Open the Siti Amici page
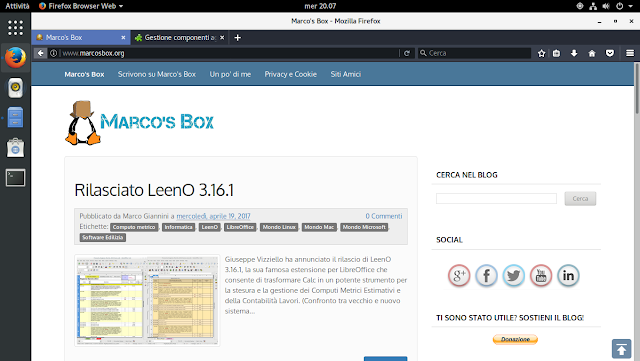Image resolution: width=640 pixels, height=361 pixels. (x=346, y=74)
